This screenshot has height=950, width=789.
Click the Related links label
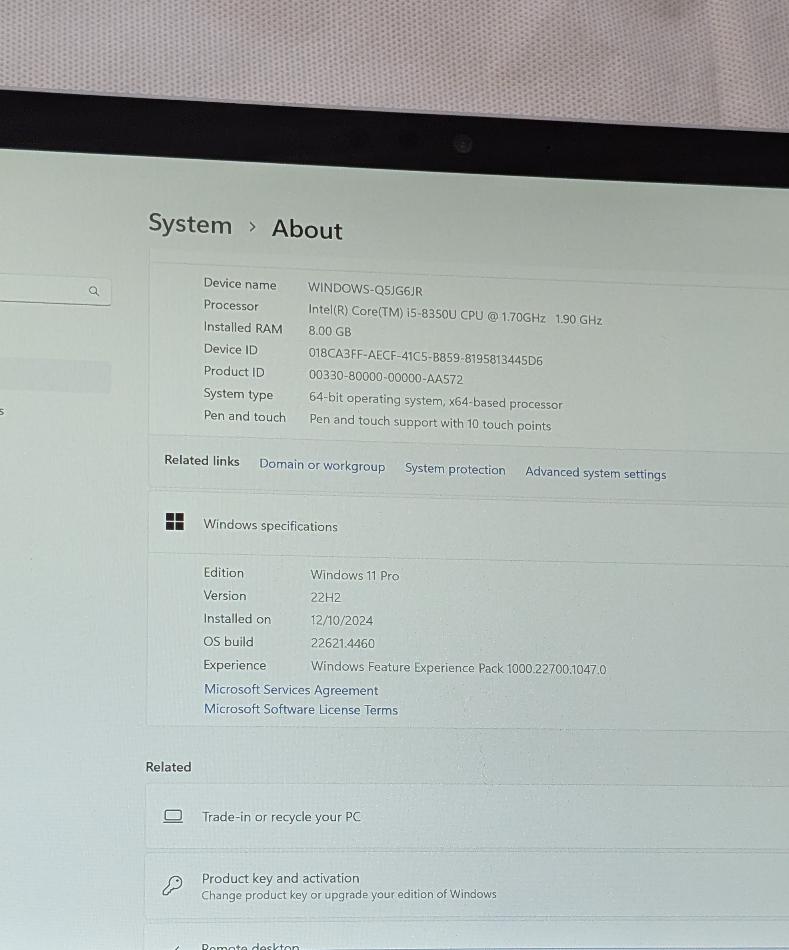coord(202,460)
